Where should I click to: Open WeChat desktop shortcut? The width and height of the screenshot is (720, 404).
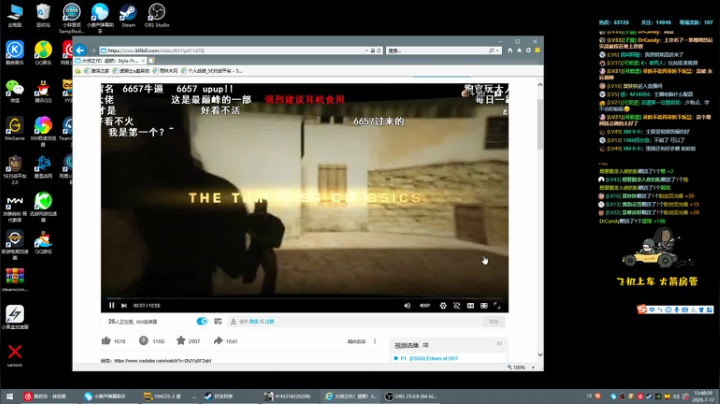15,90
